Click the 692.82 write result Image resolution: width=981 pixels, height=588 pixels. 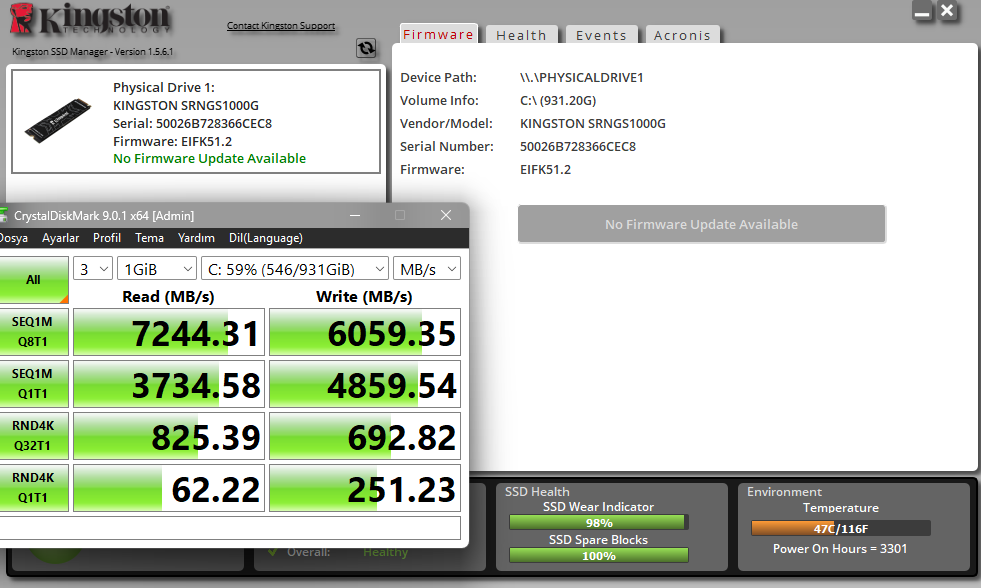tap(365, 436)
